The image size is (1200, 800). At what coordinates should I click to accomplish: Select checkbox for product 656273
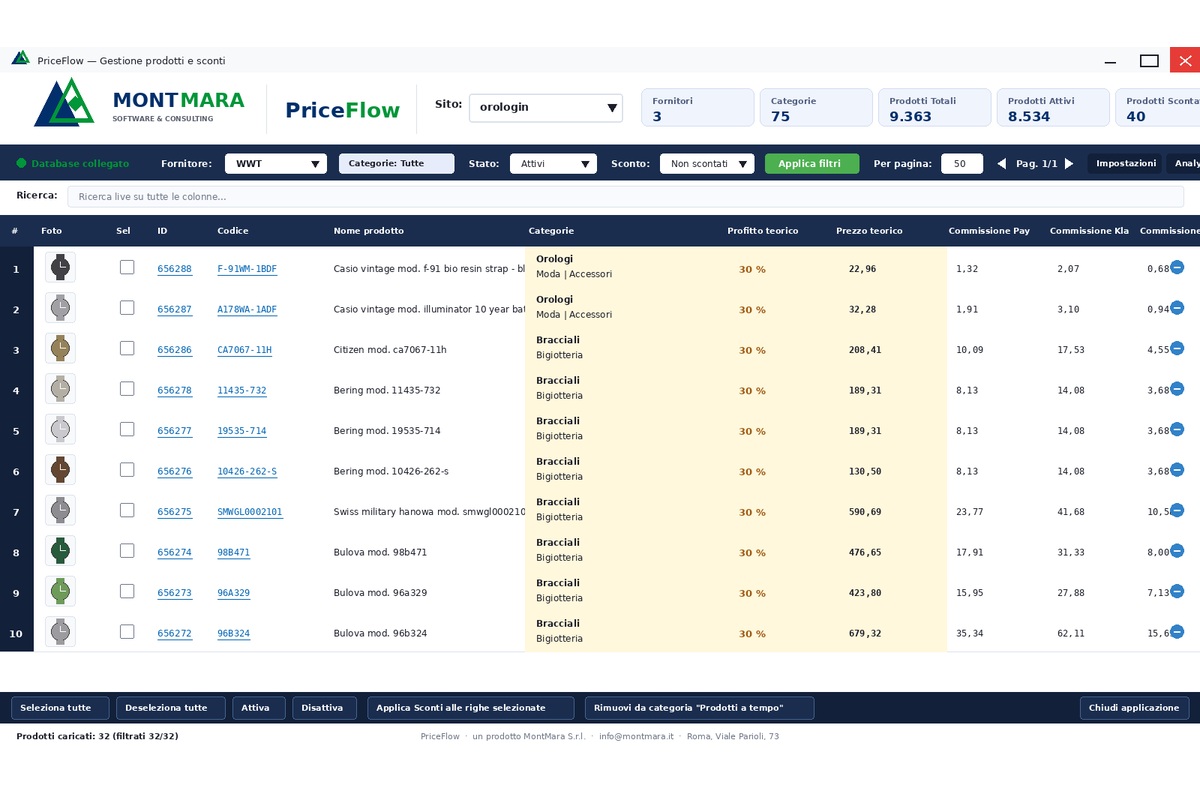click(127, 591)
